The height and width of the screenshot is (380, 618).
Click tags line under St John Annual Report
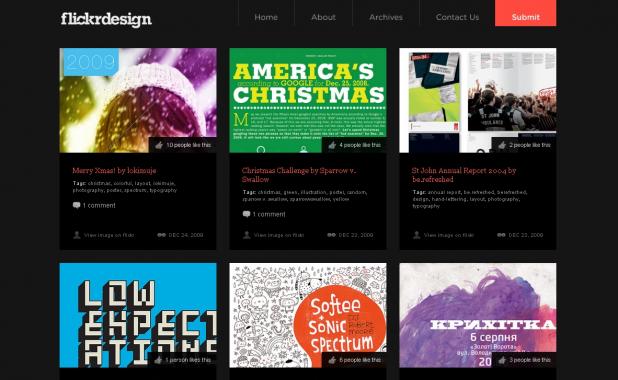point(470,199)
